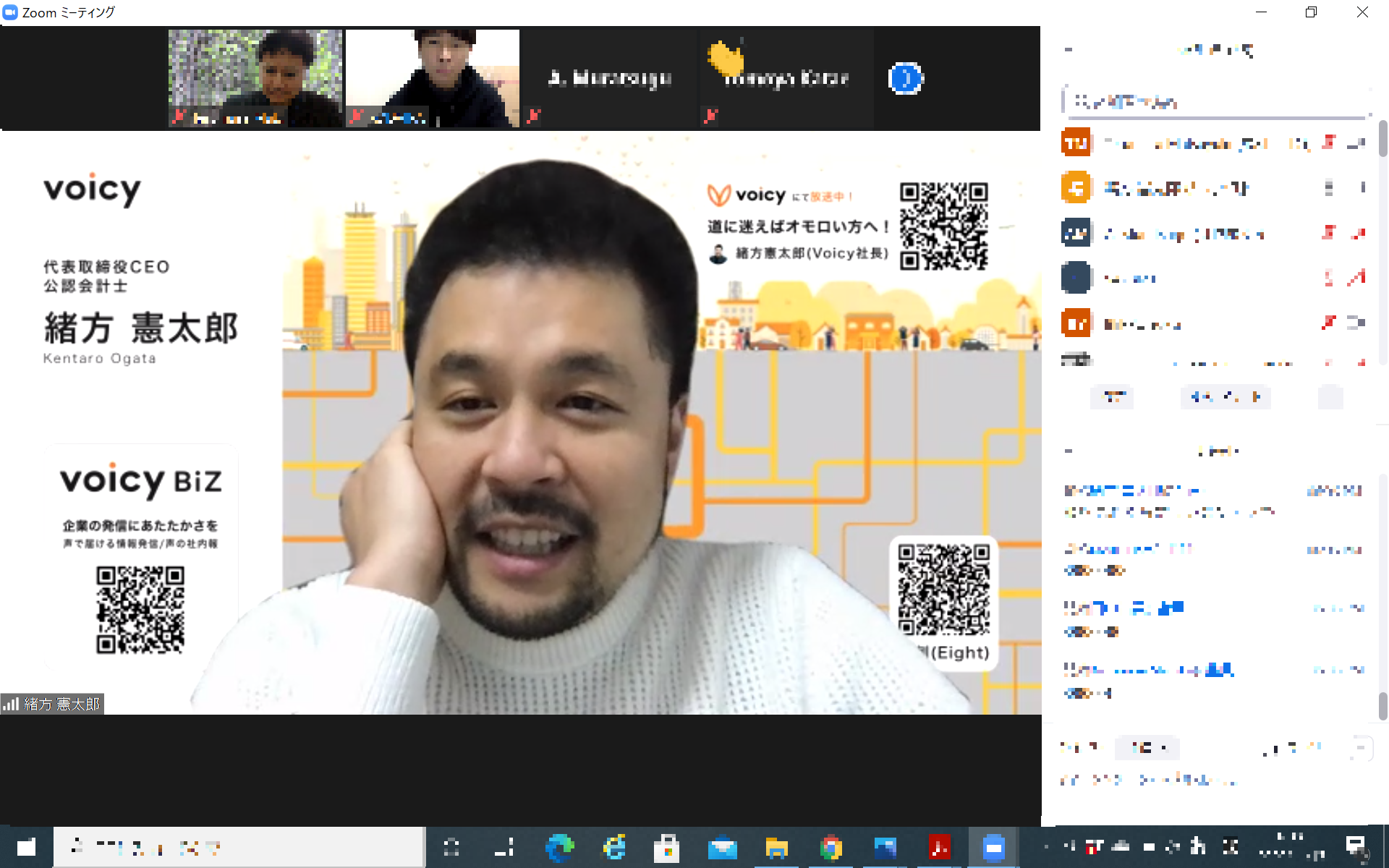Screen dimensions: 1389x868
Task: Click the orange TU participant avatar
Action: pyautogui.click(x=1076, y=142)
